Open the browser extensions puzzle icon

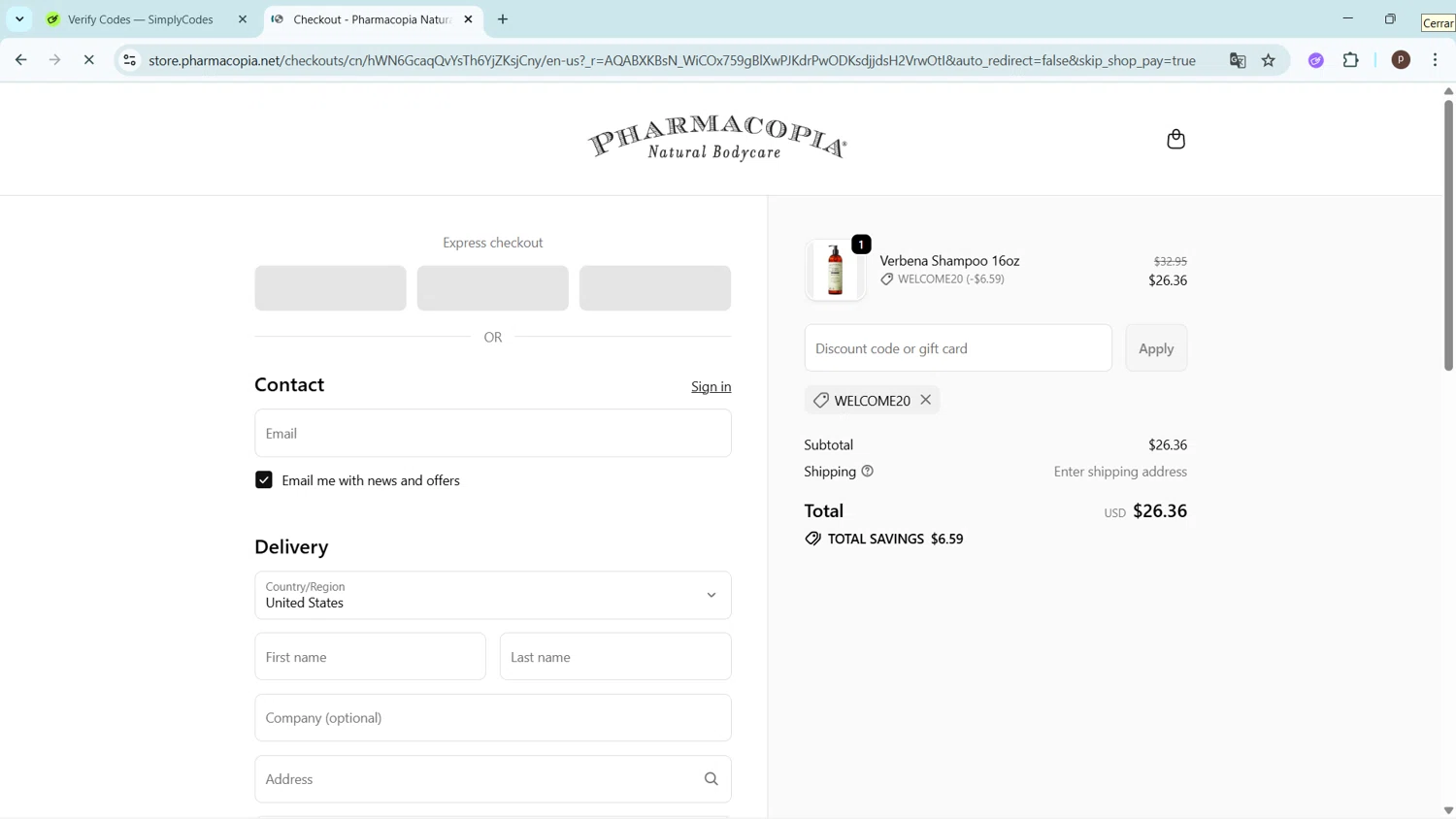coord(1350,60)
